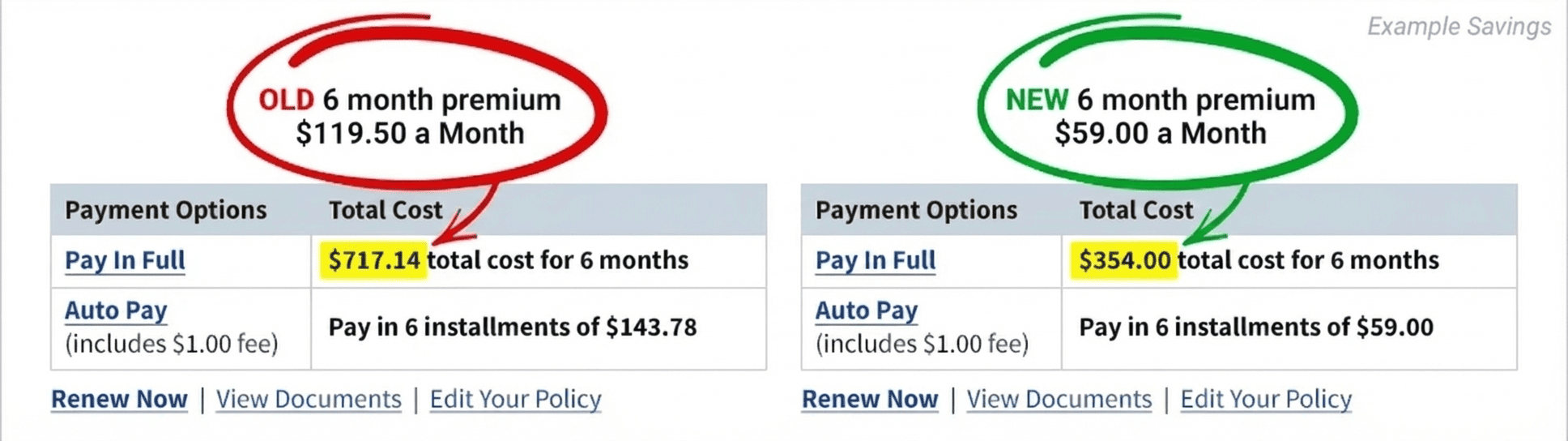Viewport: 1568px width, 441px height.
Task: Click the highlighted $354.00 total cost
Action: 1124,260
